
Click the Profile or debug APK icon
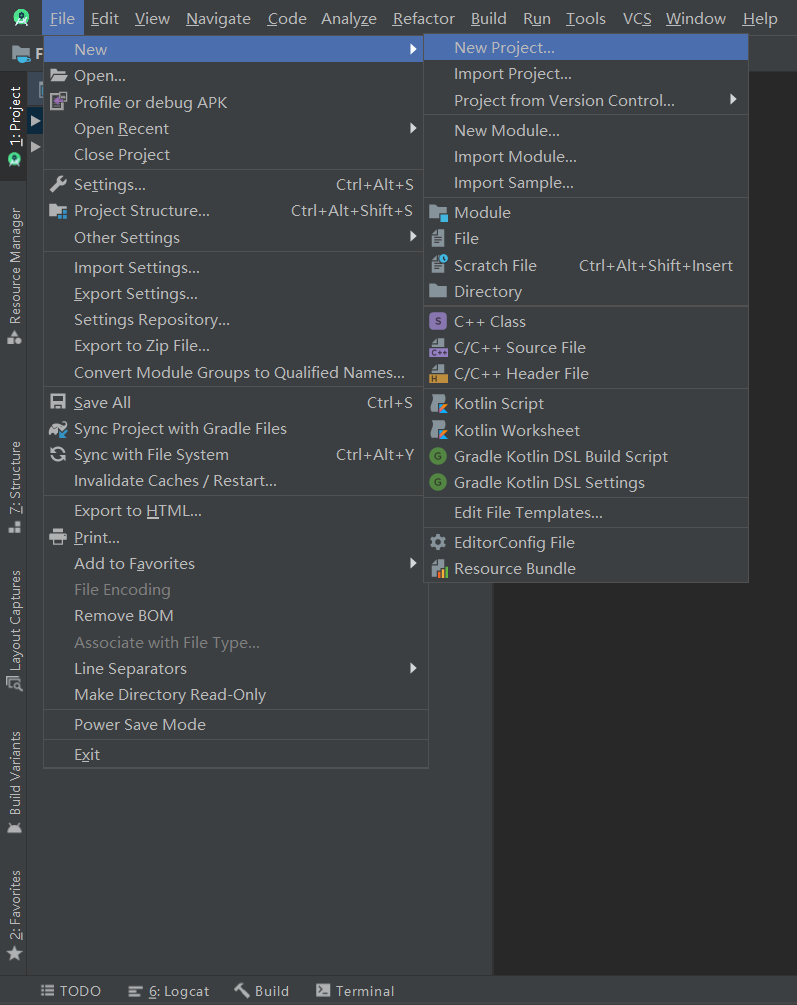click(58, 102)
